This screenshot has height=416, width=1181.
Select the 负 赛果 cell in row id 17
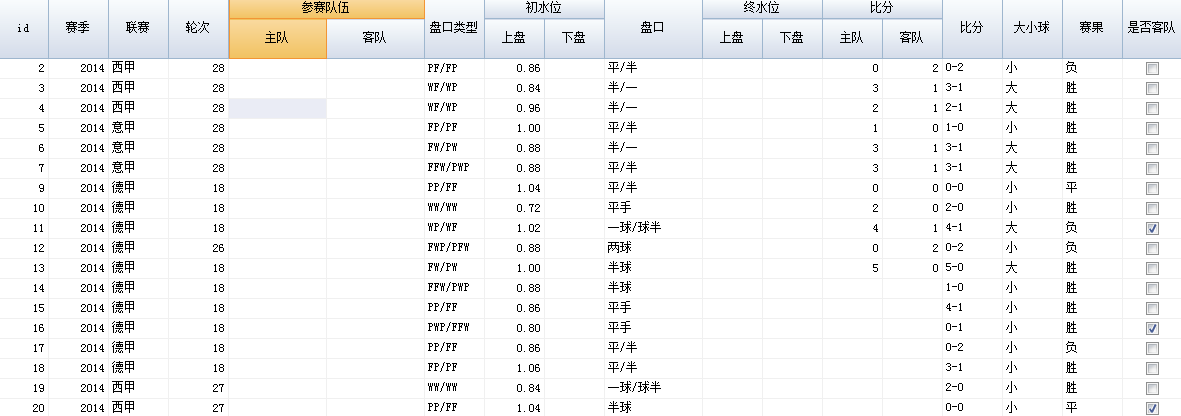click(1092, 348)
